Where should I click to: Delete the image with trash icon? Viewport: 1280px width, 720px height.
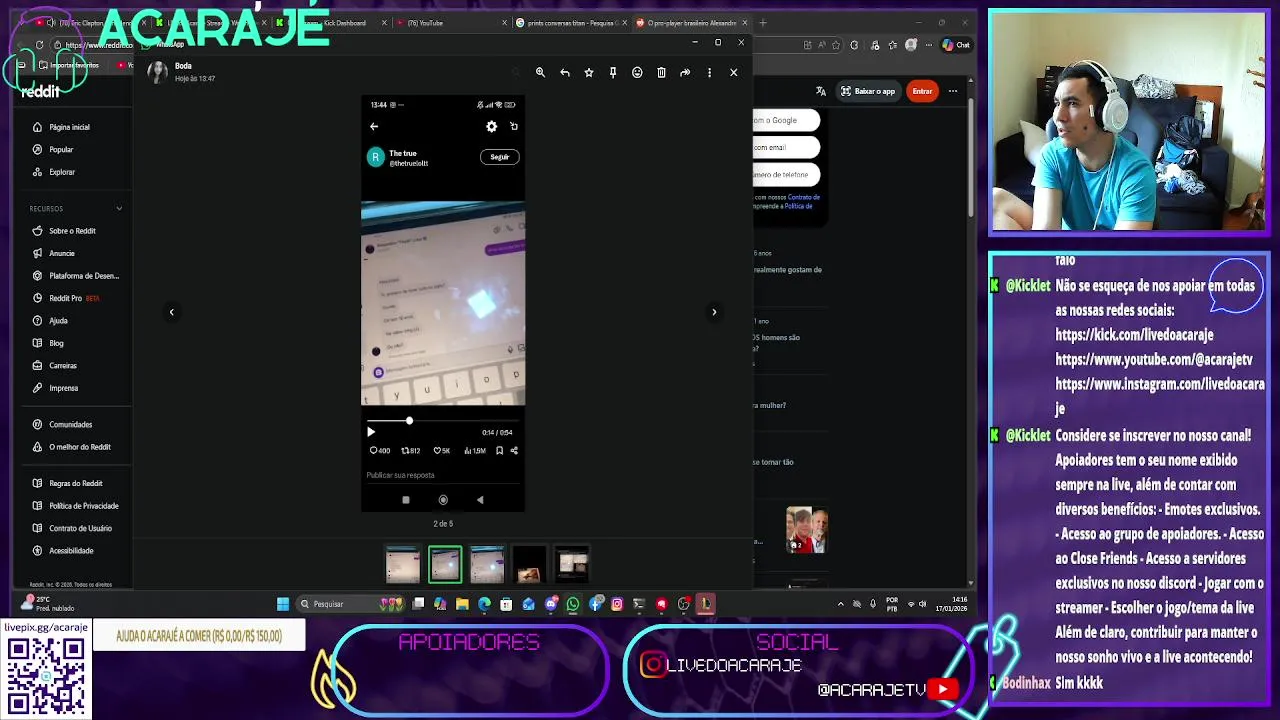661,72
